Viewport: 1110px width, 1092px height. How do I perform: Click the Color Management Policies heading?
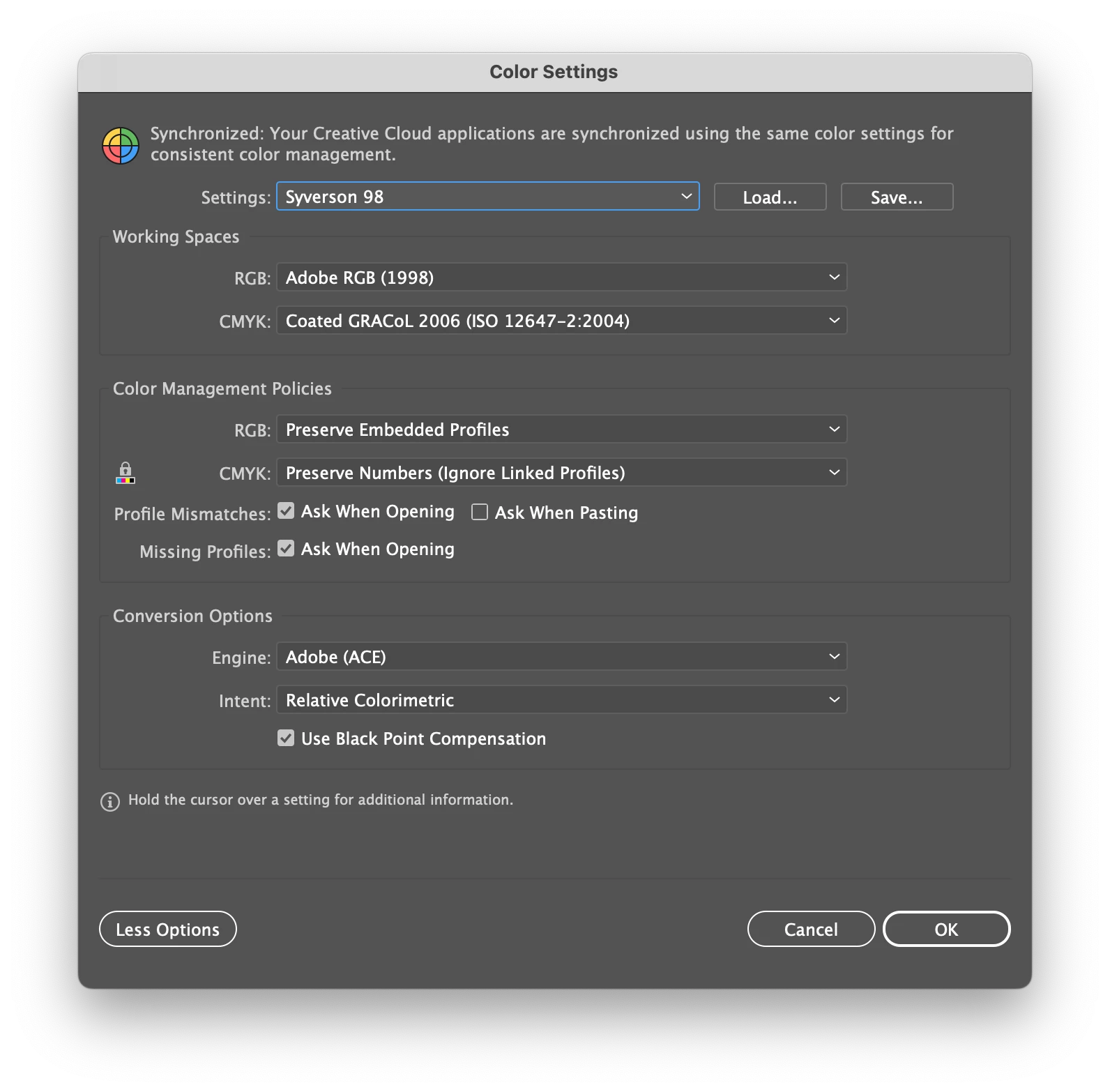pos(222,389)
